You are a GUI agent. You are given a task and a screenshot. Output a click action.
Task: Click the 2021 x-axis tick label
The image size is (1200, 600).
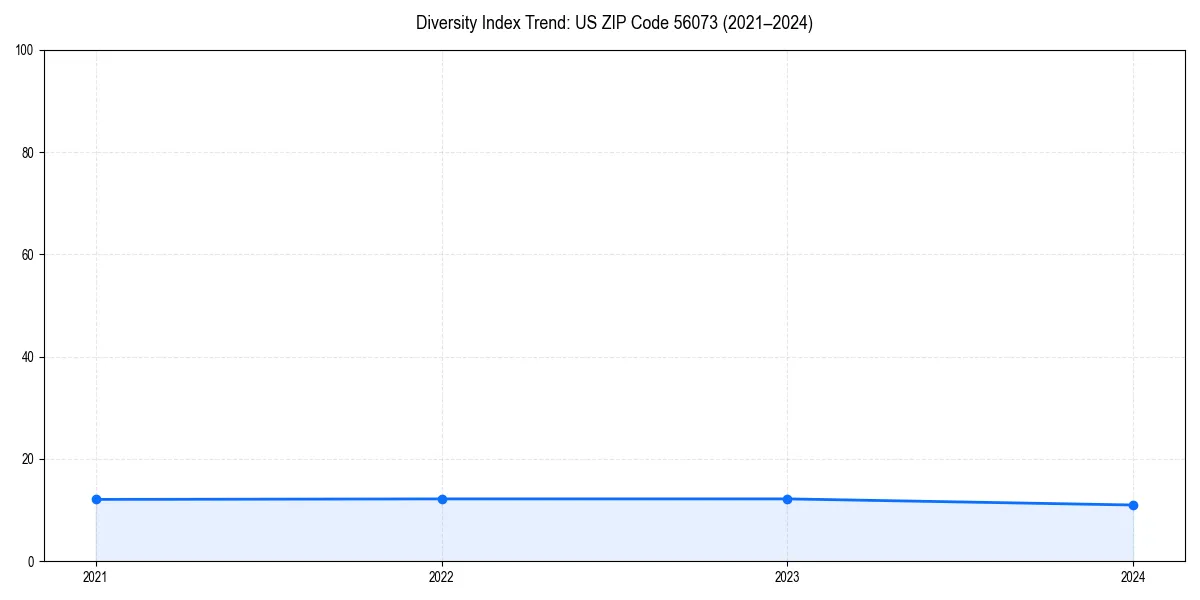(x=96, y=576)
